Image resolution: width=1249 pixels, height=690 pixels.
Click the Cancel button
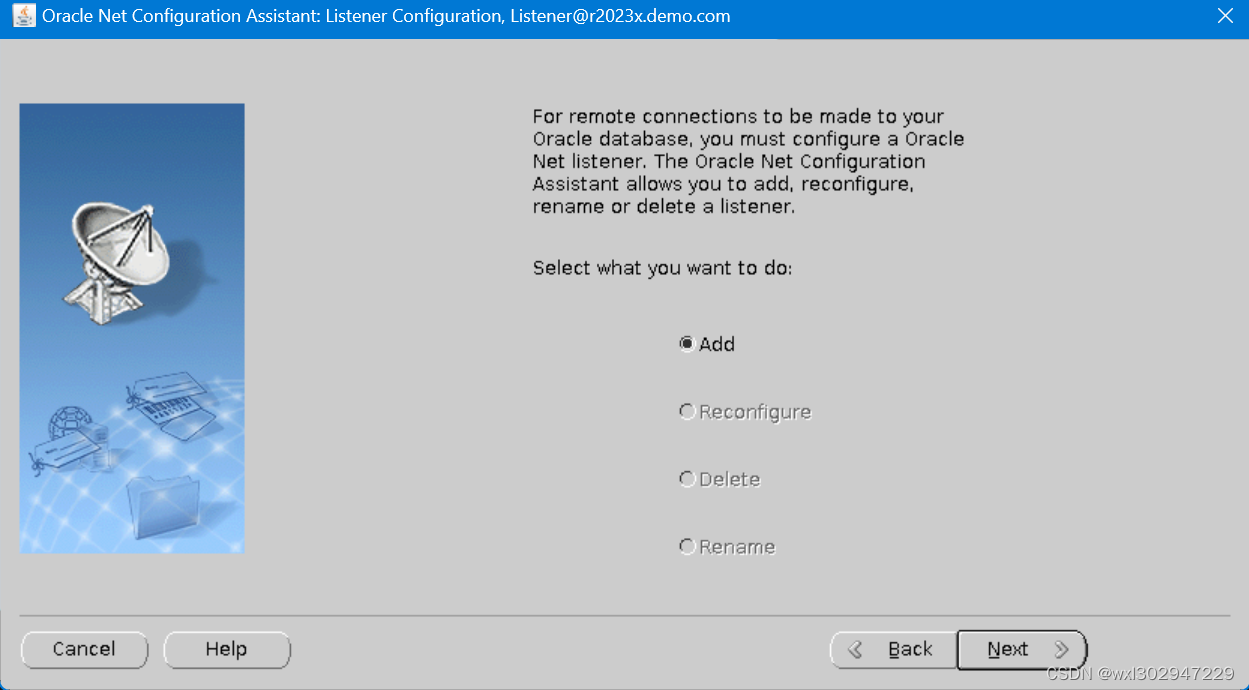click(x=84, y=649)
